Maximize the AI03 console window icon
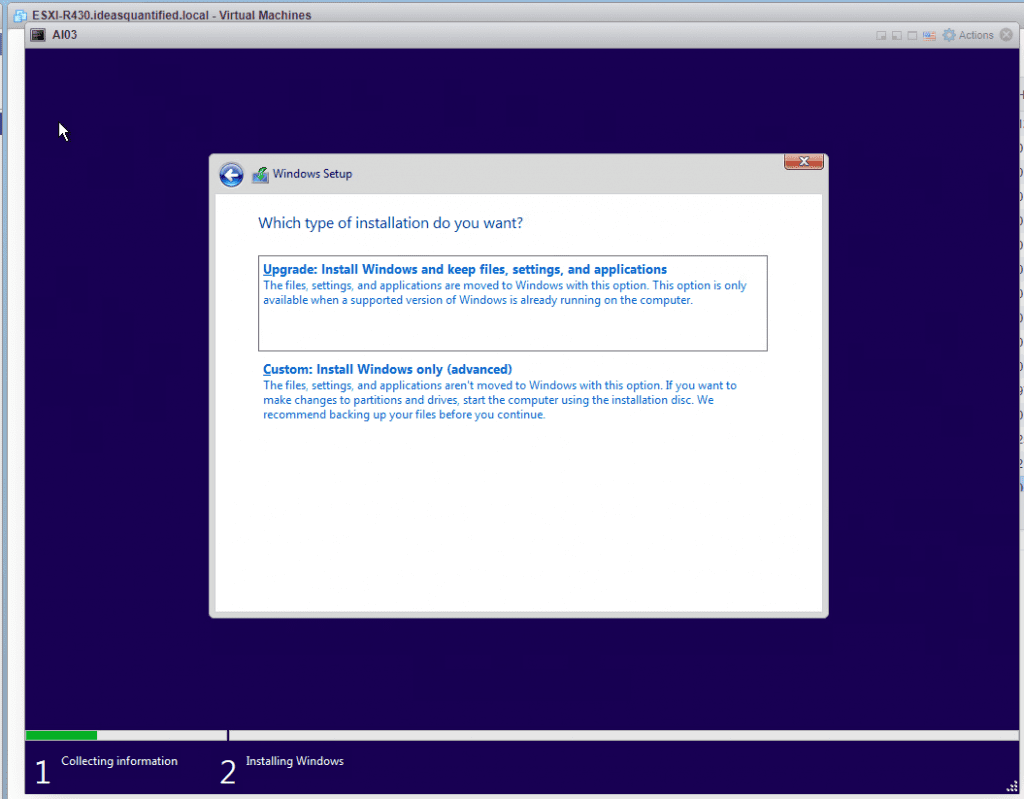 click(912, 36)
